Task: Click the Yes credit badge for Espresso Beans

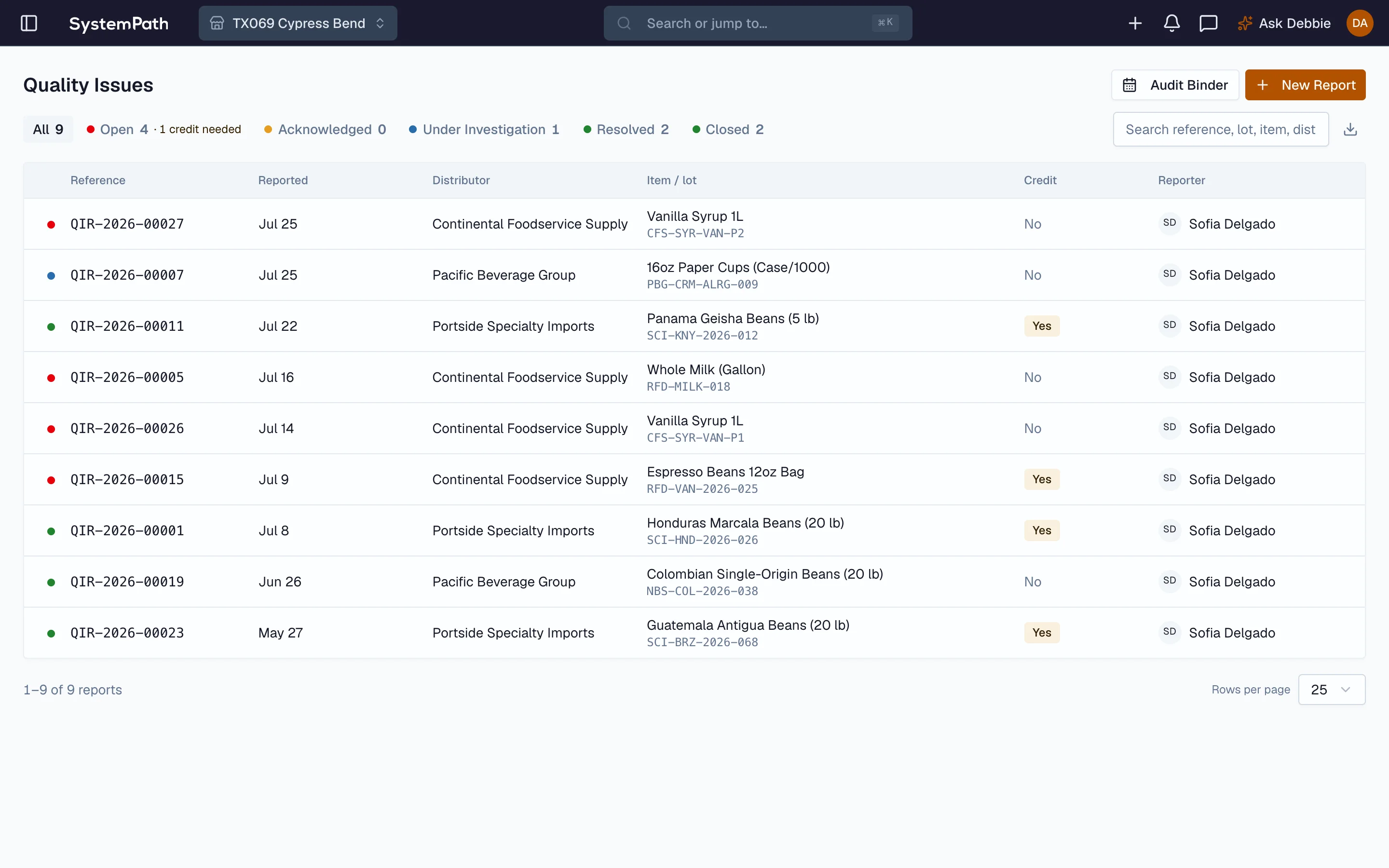Action: [1042, 479]
